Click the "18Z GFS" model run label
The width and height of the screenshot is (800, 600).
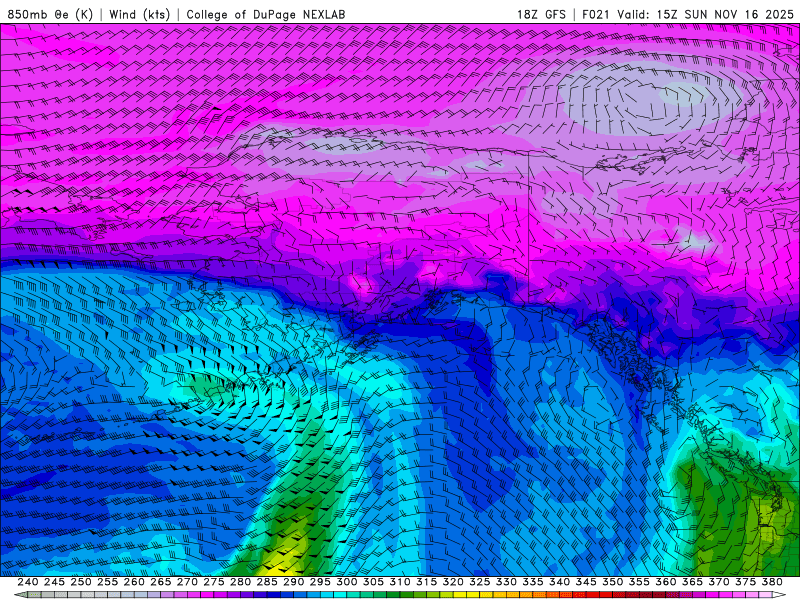[541, 14]
